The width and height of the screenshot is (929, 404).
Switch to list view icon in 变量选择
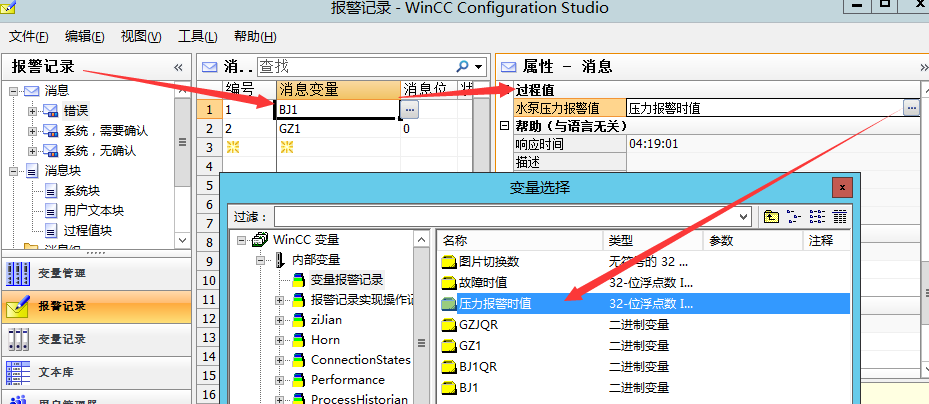click(x=817, y=217)
